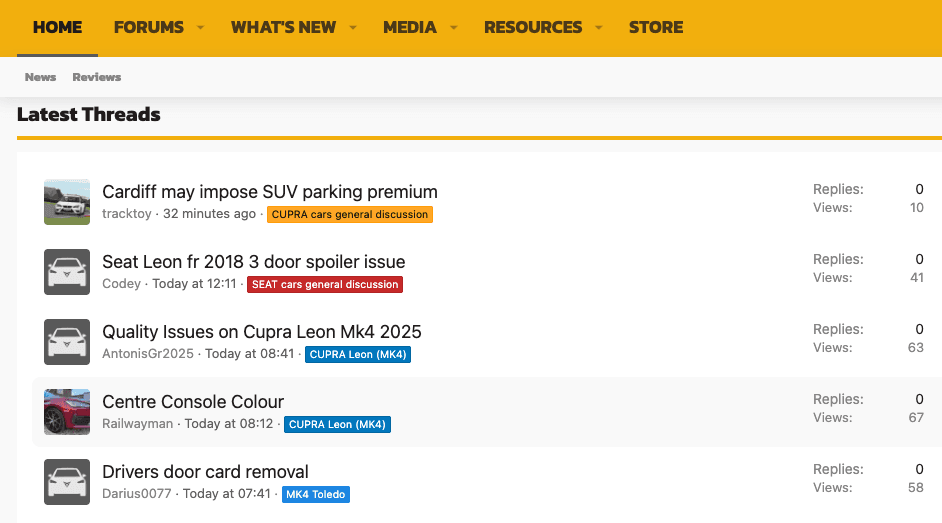Screen dimensions: 942x523
Task: Open the Store menu item
Action: pos(655,28)
